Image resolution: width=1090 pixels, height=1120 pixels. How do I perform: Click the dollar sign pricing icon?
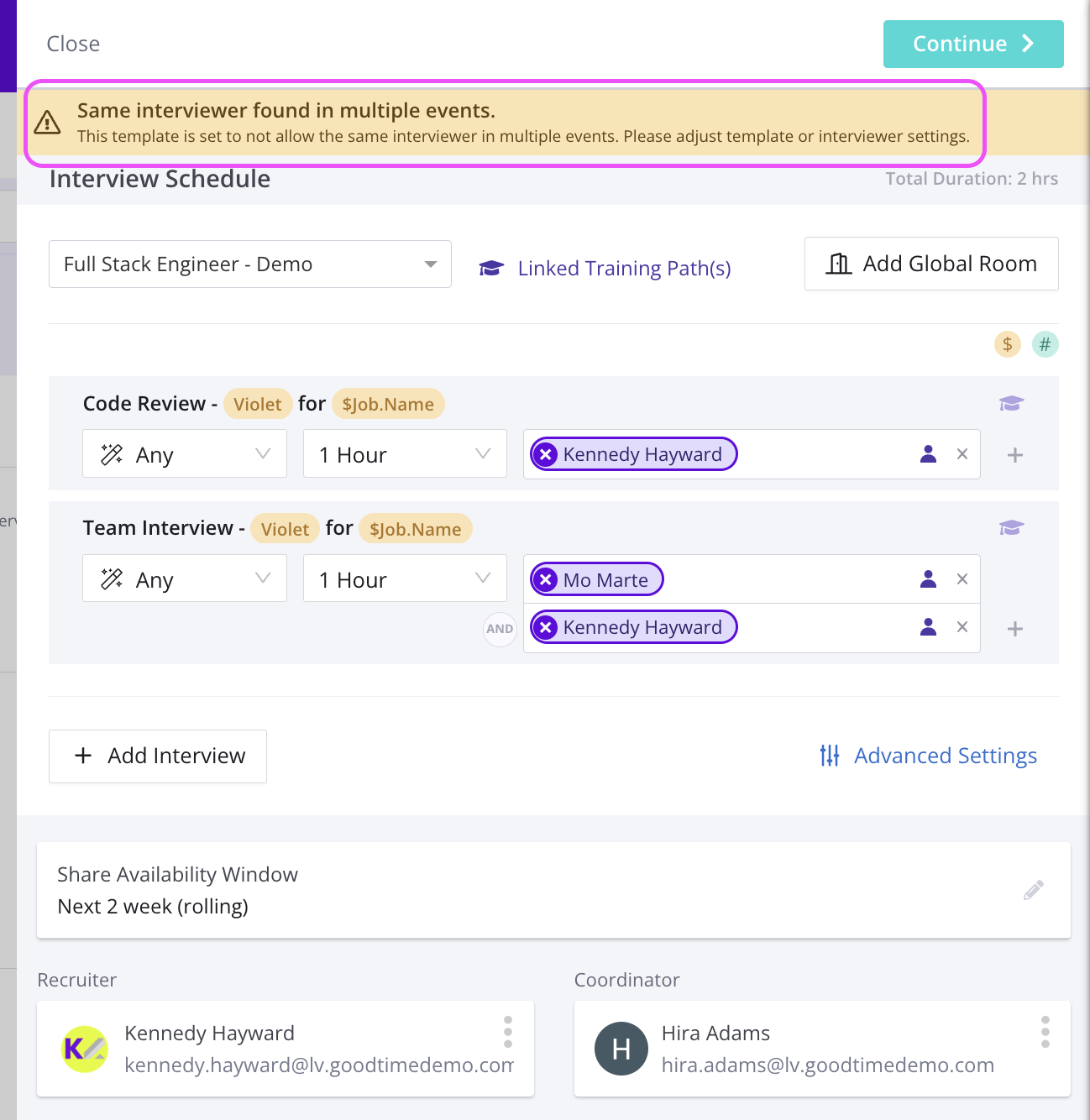(1007, 344)
